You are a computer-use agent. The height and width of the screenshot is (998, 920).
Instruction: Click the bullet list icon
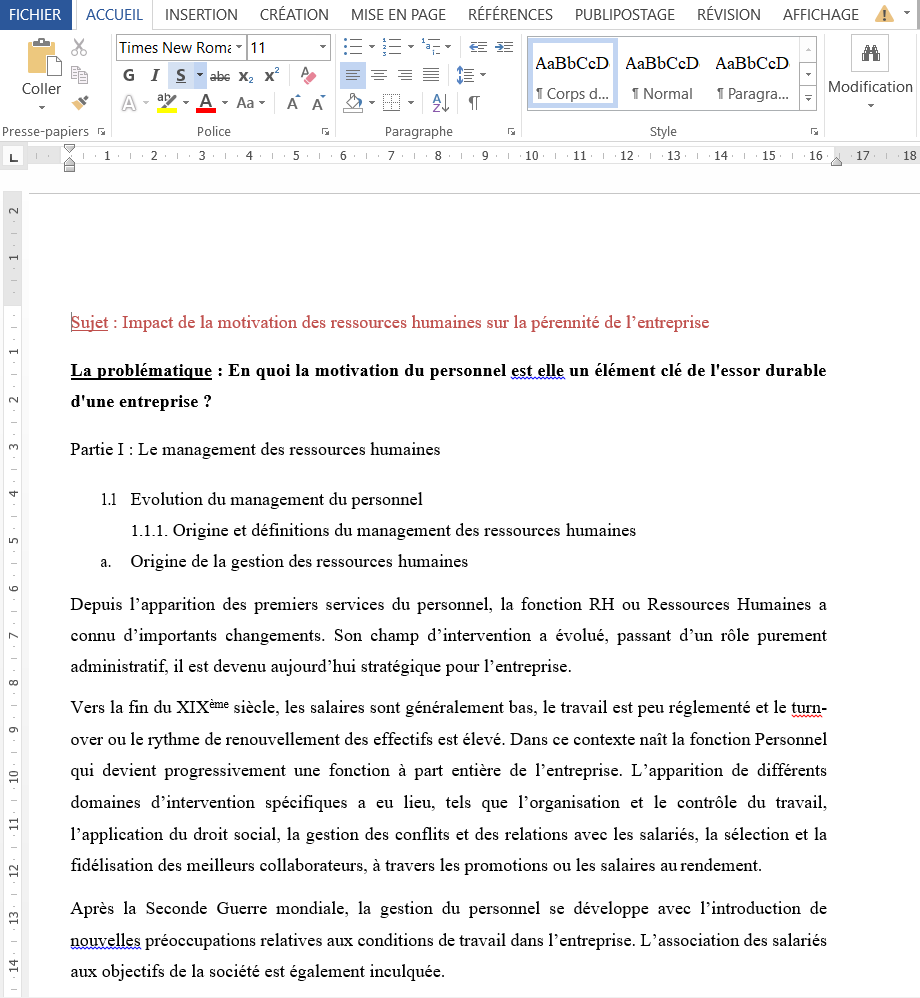coord(353,46)
